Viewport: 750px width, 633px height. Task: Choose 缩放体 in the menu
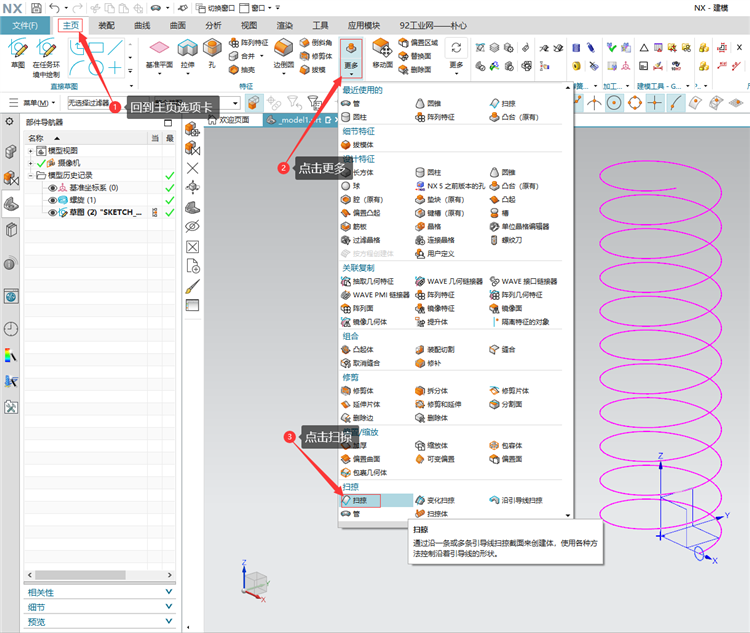pos(431,445)
